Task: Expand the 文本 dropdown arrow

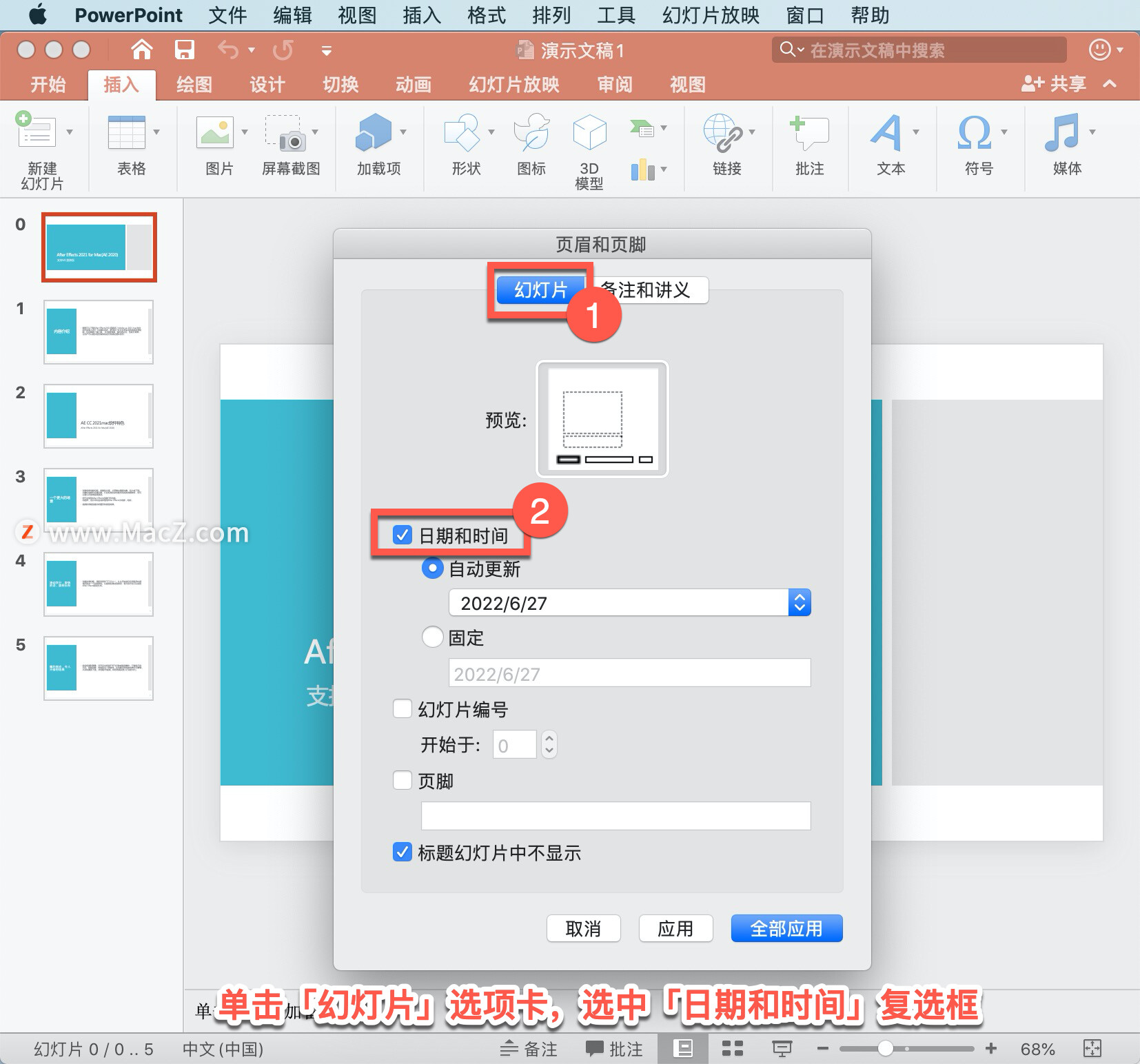Action: pyautogui.click(x=916, y=132)
